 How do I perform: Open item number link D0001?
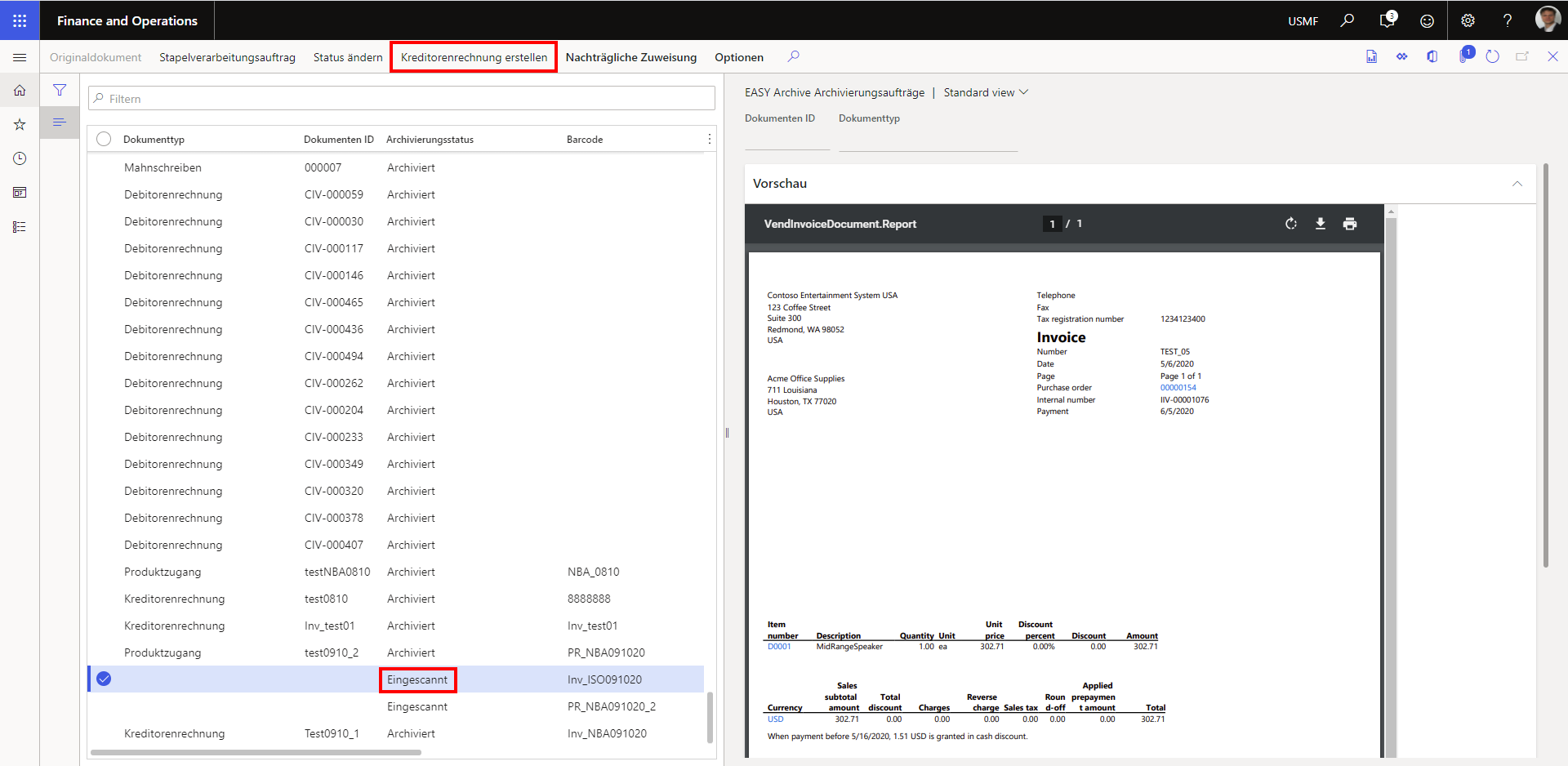coord(779,647)
